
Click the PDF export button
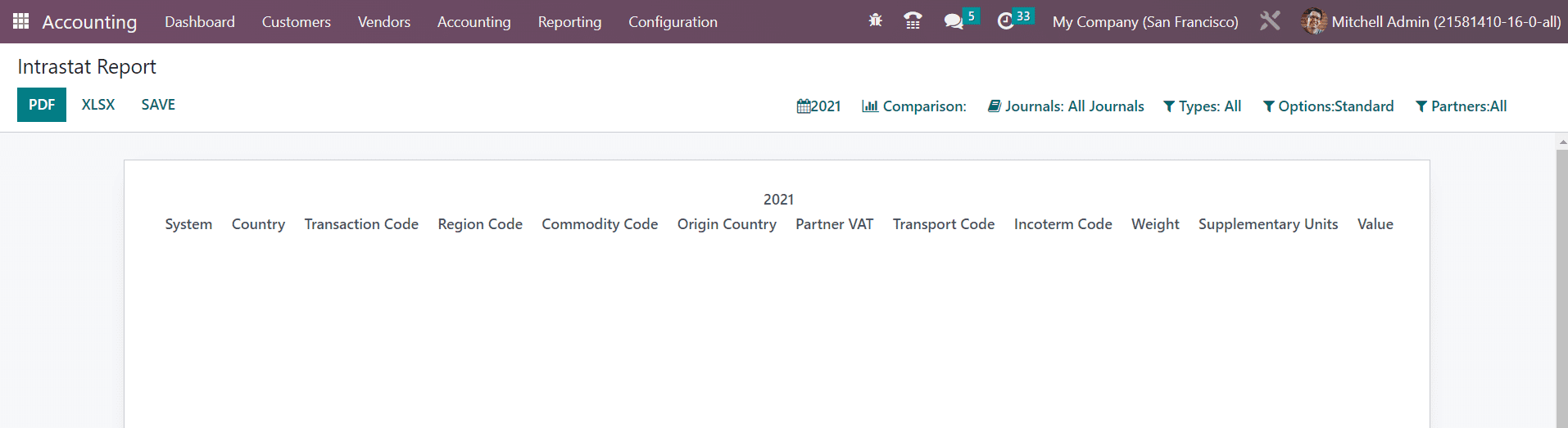(42, 105)
